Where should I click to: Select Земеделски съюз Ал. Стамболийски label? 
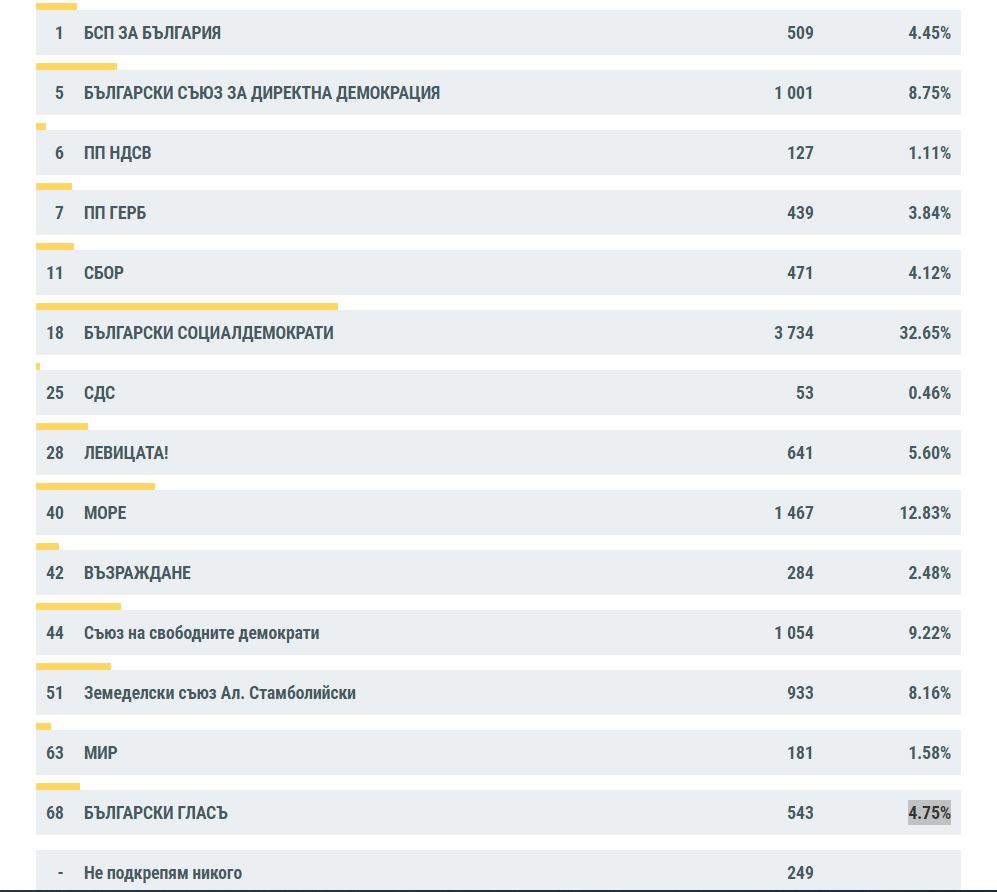click(x=220, y=692)
